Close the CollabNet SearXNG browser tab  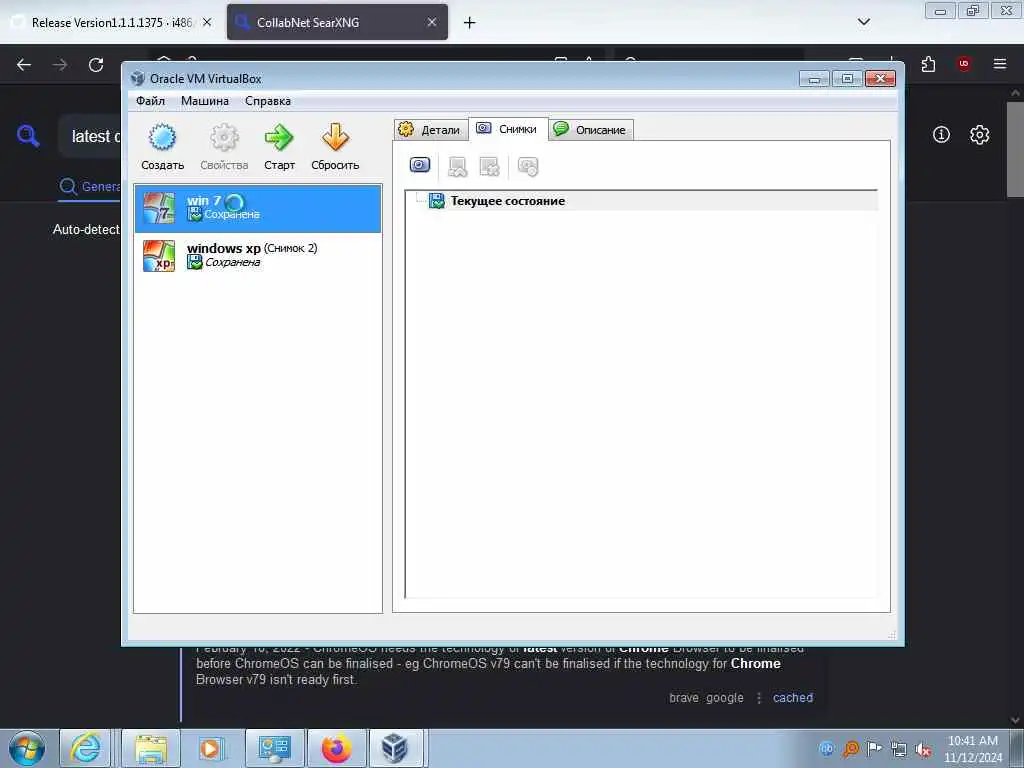pos(432,22)
